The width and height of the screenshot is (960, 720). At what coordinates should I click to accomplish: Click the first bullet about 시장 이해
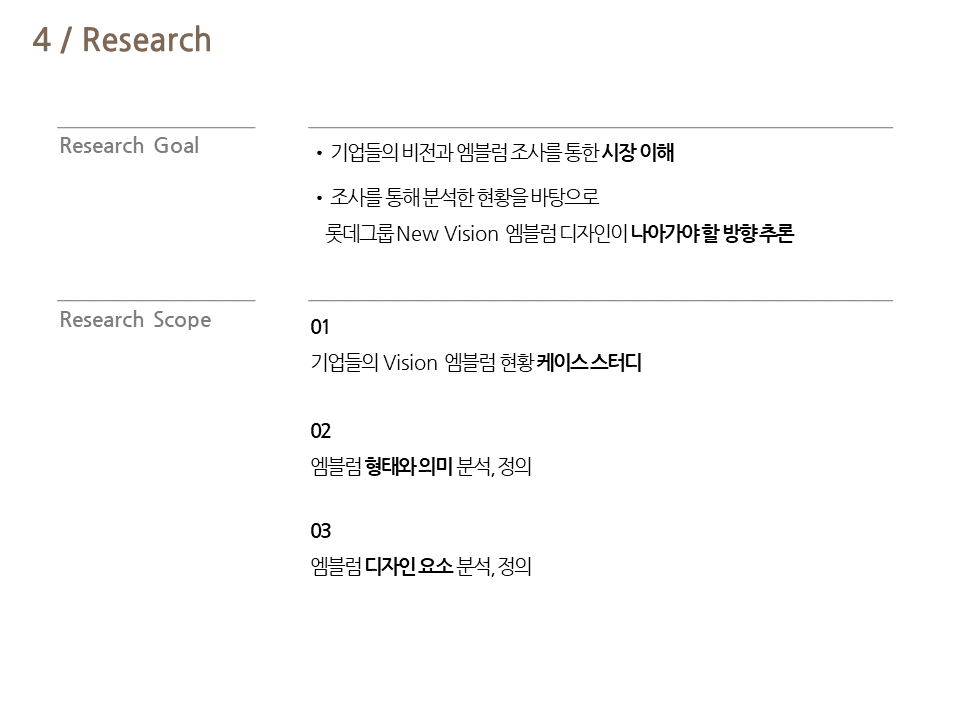point(495,152)
